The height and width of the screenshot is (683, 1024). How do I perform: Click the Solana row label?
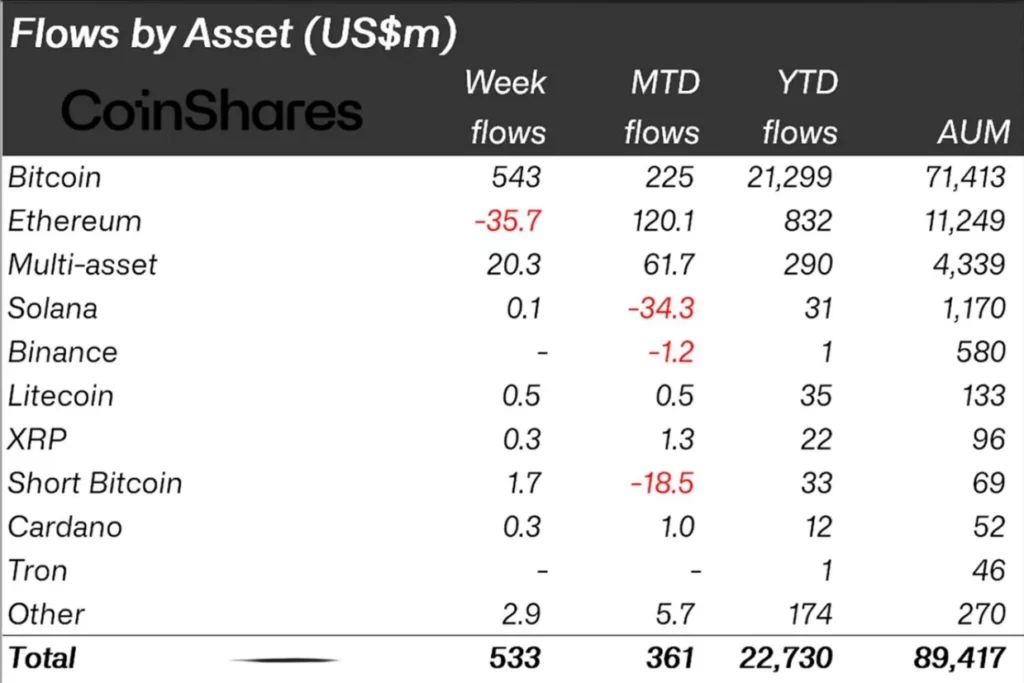pyautogui.click(x=52, y=309)
